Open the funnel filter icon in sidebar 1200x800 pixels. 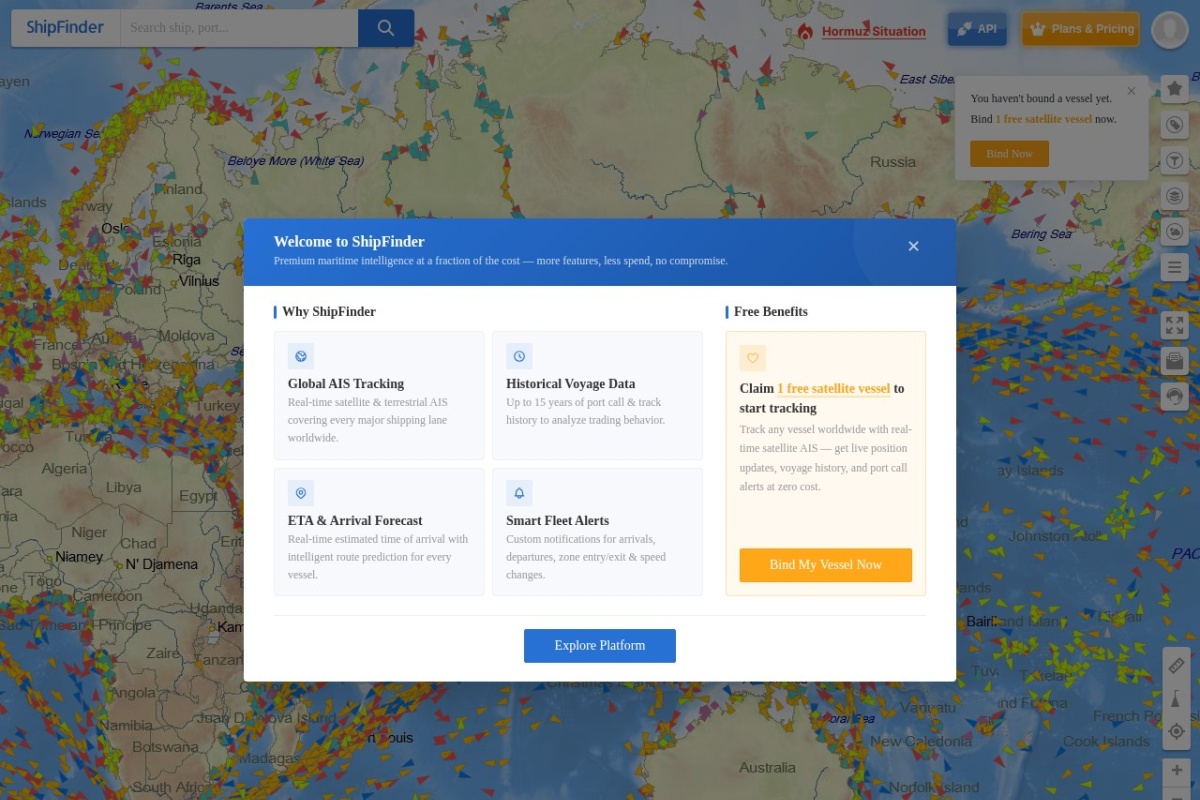tap(1175, 160)
